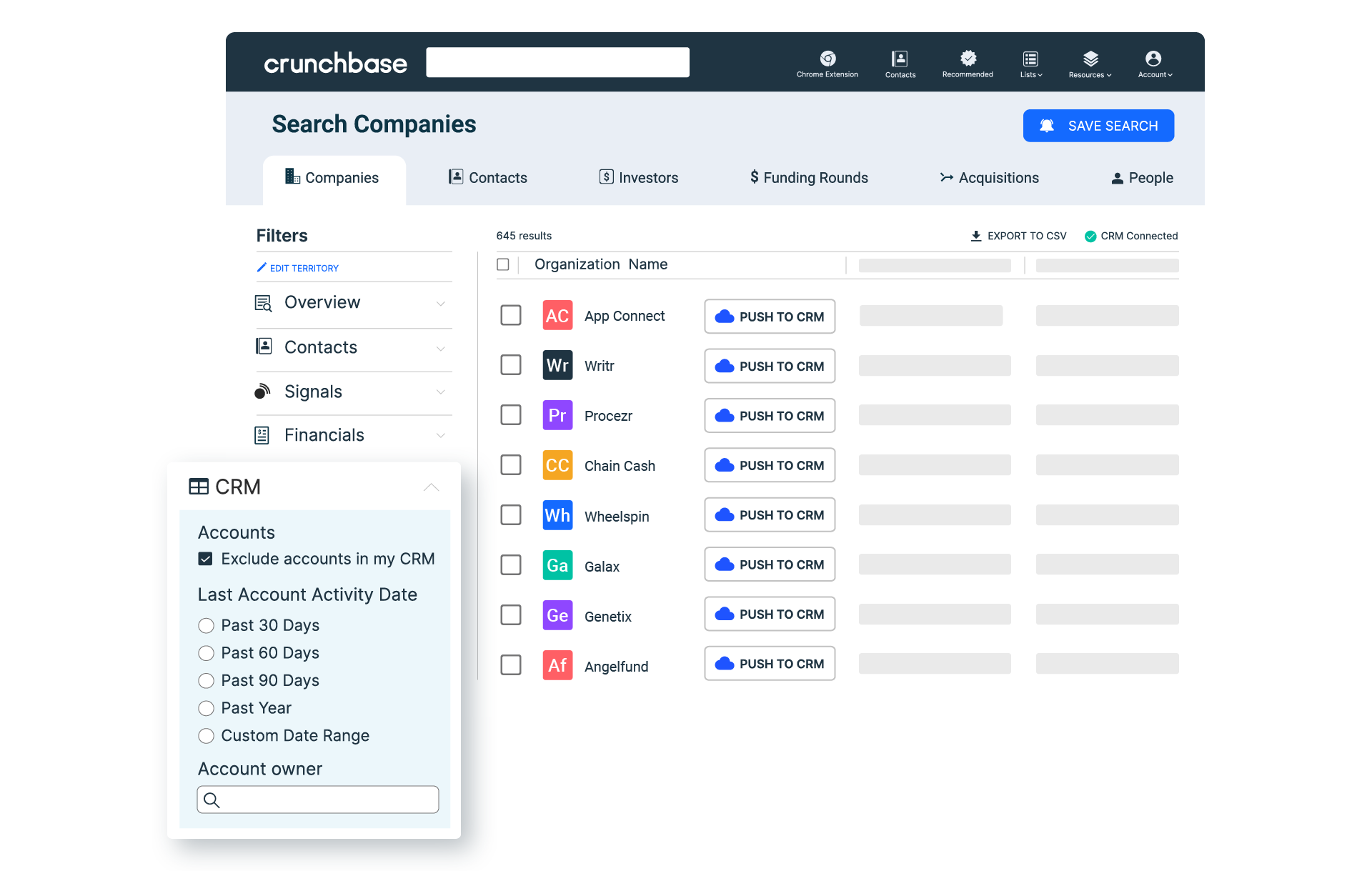This screenshot has height=871, width=1372.
Task: Check the Wheelspin row checkbox
Action: tap(511, 515)
